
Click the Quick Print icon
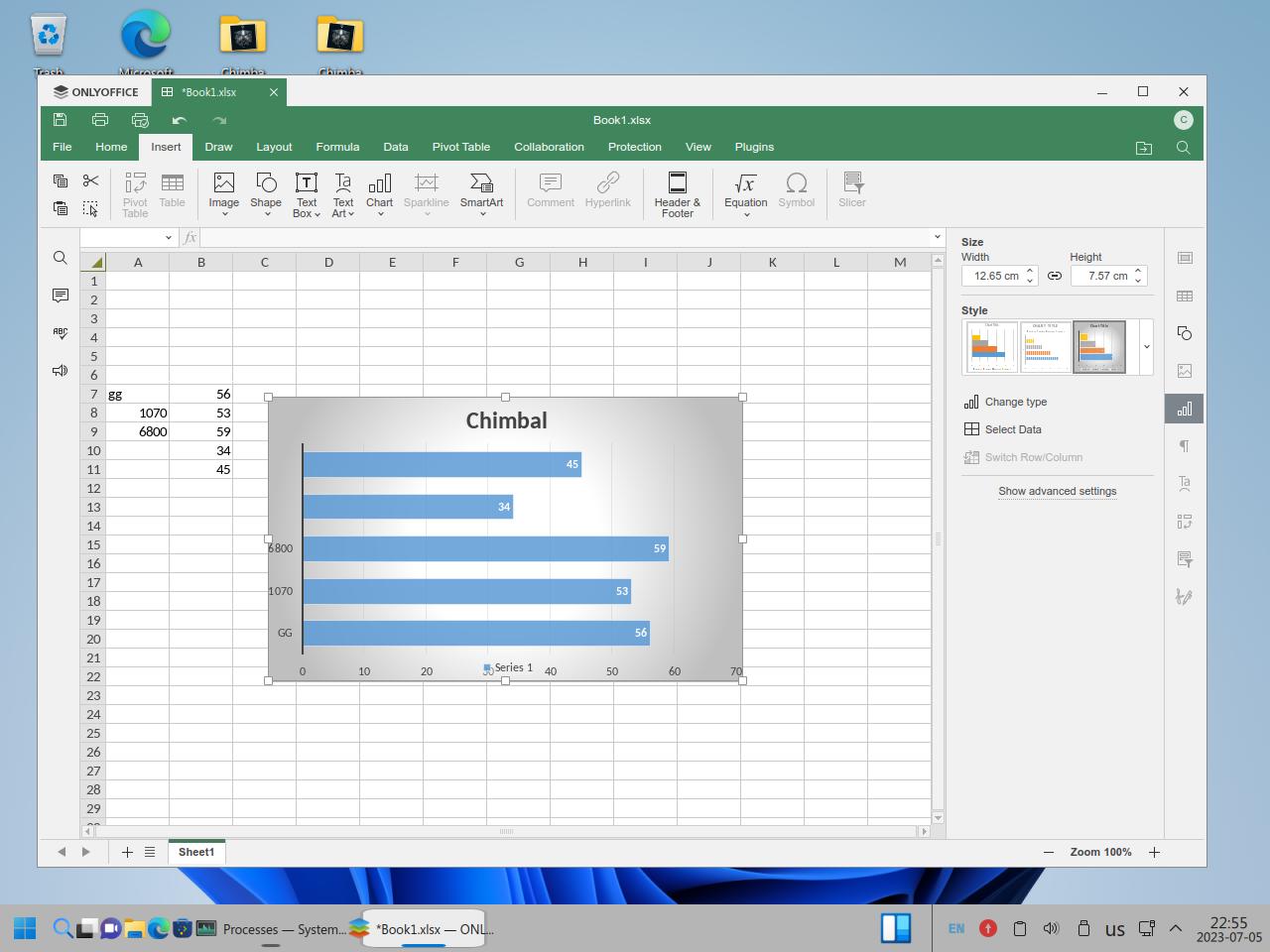pos(140,120)
